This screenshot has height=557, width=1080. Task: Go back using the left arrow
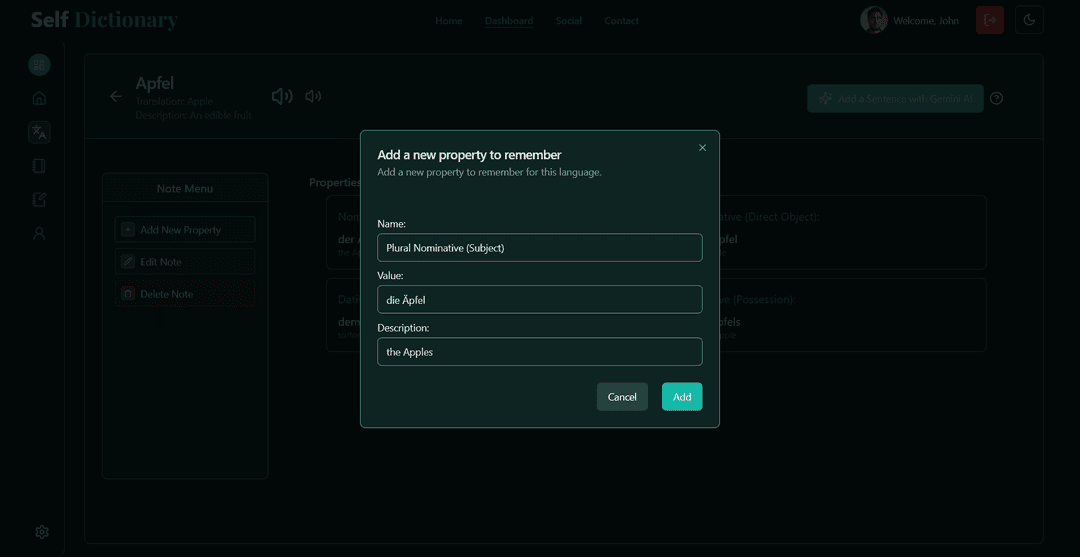116,97
